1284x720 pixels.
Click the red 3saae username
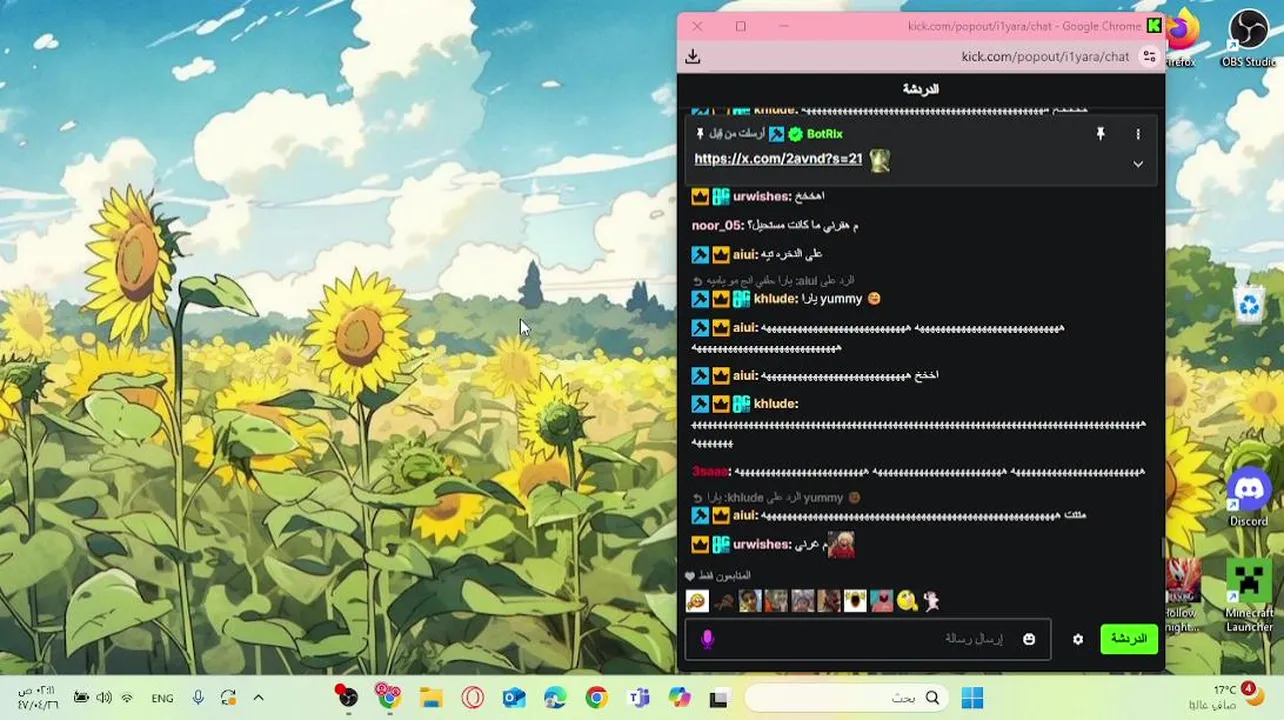(x=711, y=472)
